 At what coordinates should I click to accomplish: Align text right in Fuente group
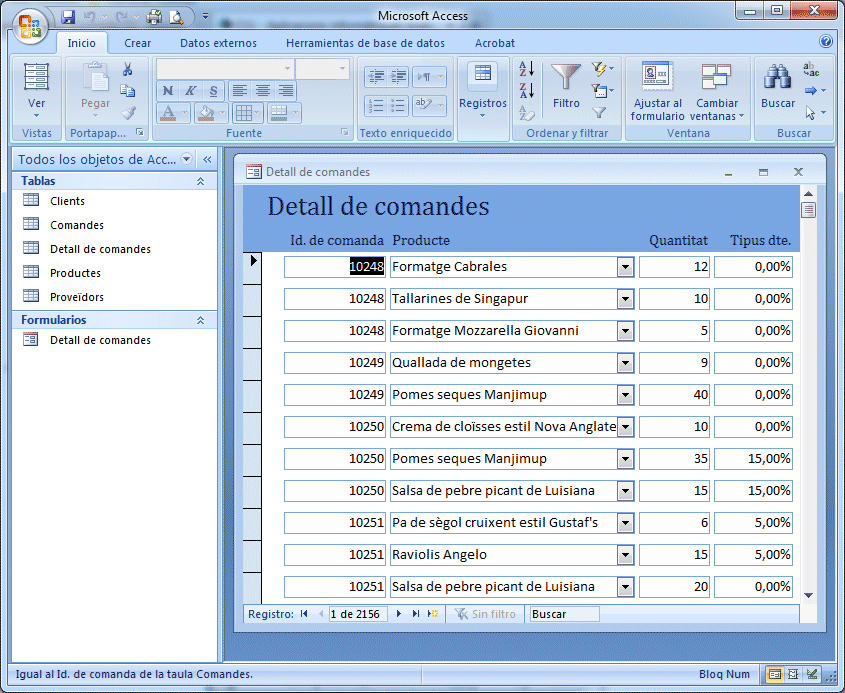(x=286, y=91)
